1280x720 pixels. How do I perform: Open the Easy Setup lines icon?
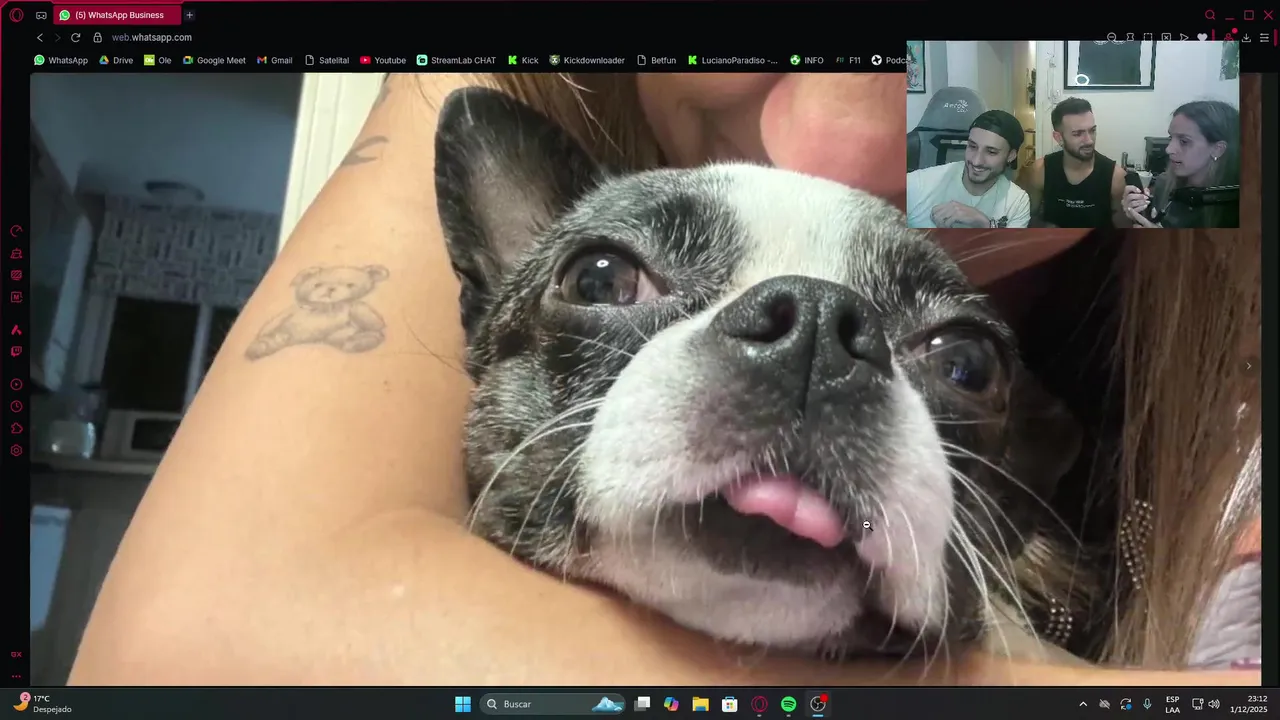pyautogui.click(x=1265, y=37)
